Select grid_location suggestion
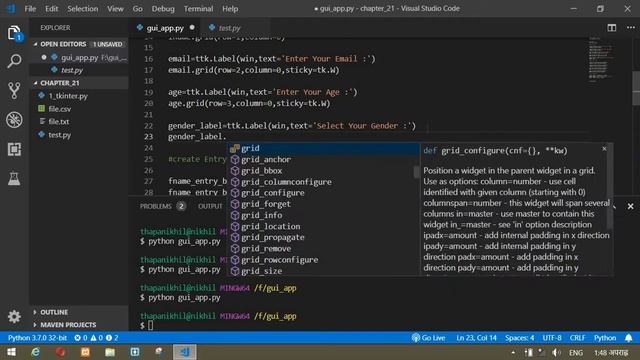The image size is (640, 360). tap(323, 226)
